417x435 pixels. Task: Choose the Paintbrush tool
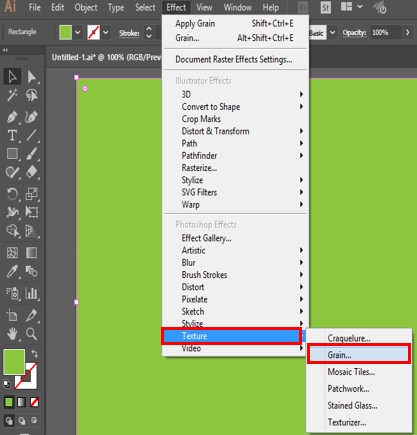click(32, 154)
